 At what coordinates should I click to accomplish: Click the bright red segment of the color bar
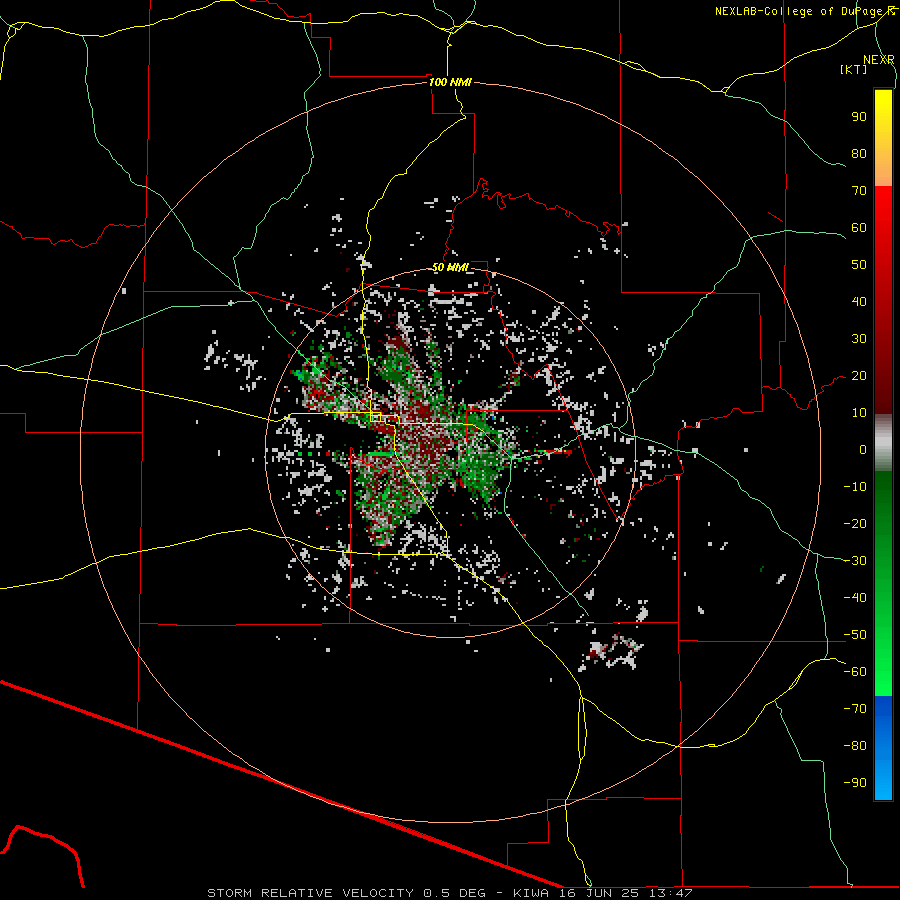[x=883, y=218]
